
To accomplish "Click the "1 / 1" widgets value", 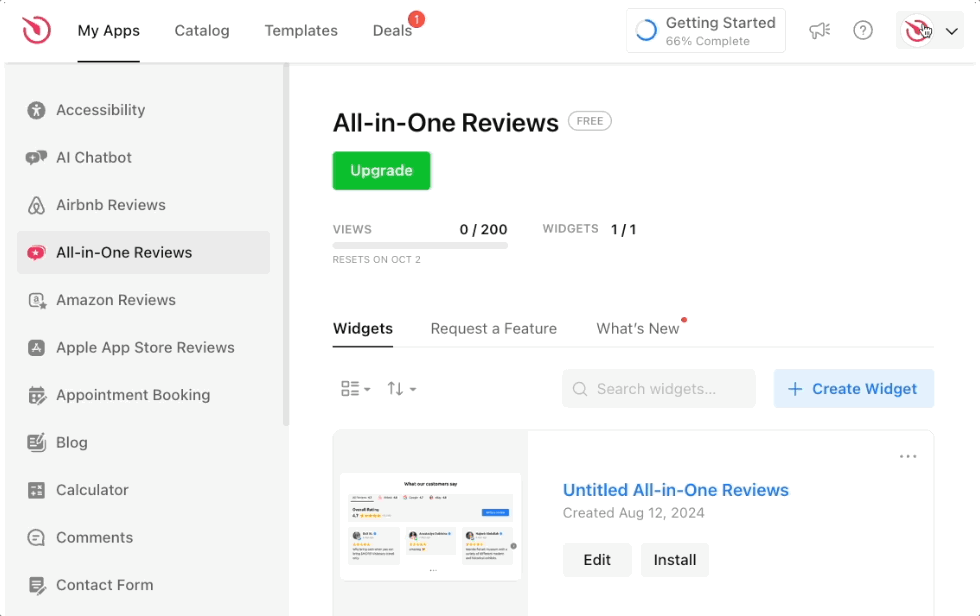I will tap(623, 230).
